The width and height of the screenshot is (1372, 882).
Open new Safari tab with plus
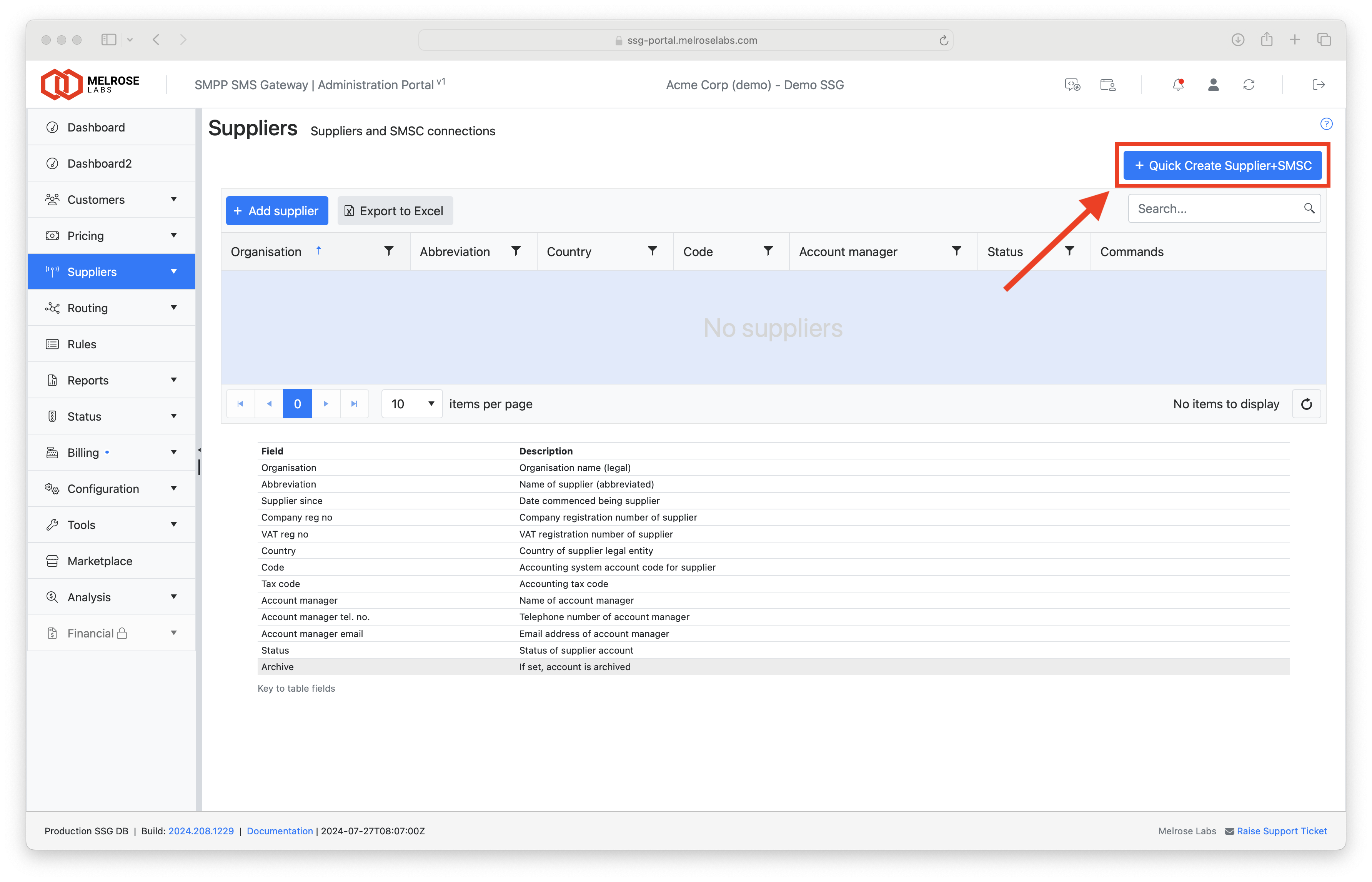(x=1295, y=40)
